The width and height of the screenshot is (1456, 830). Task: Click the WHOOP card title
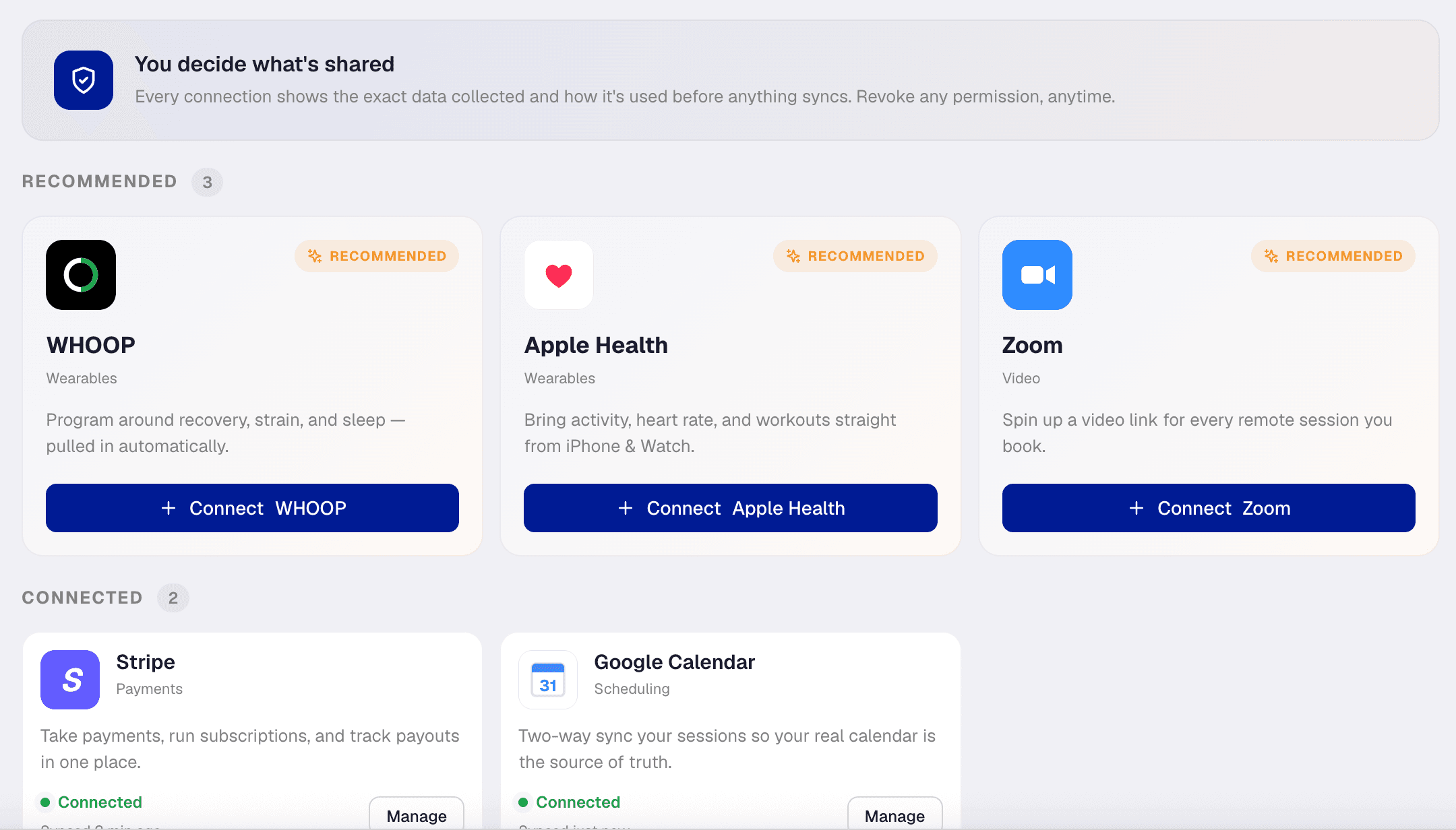[x=91, y=345]
